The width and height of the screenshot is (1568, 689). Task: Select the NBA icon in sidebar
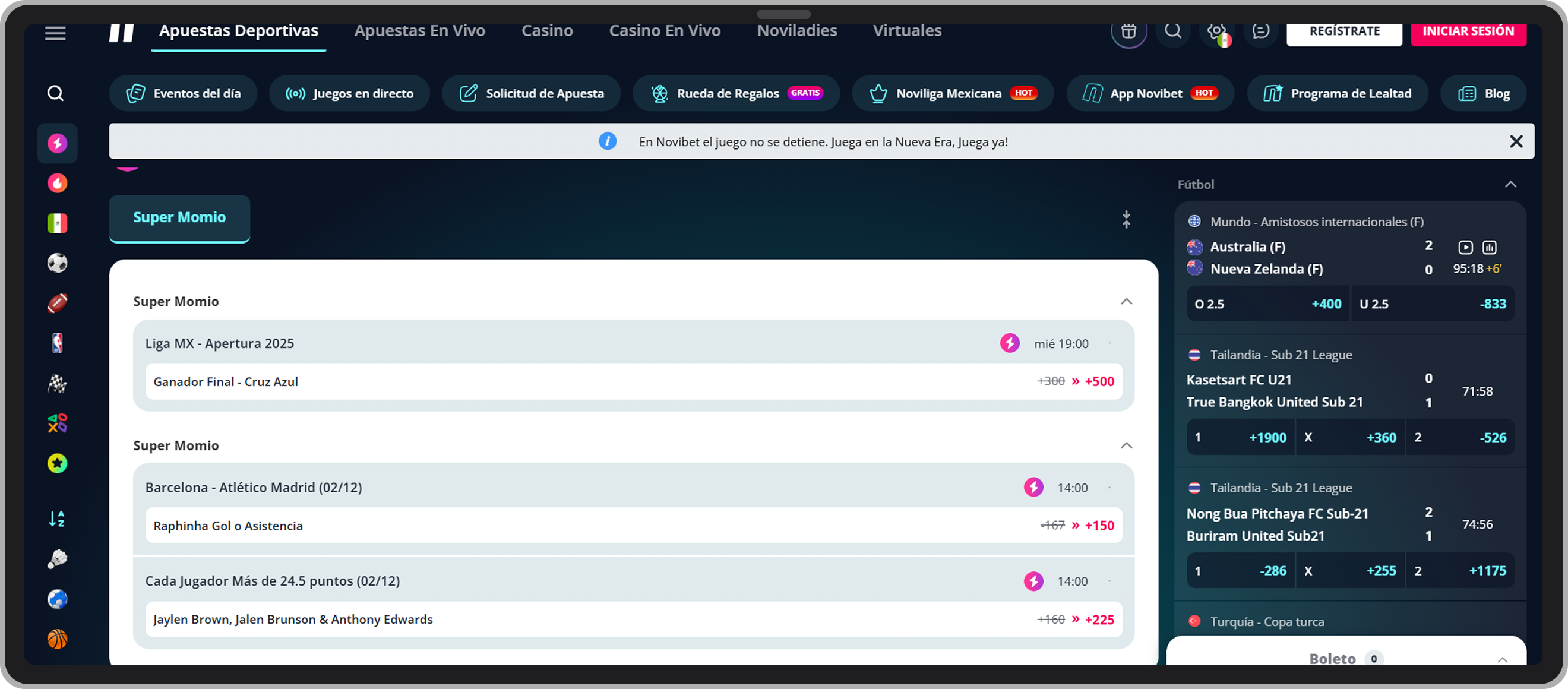57,343
